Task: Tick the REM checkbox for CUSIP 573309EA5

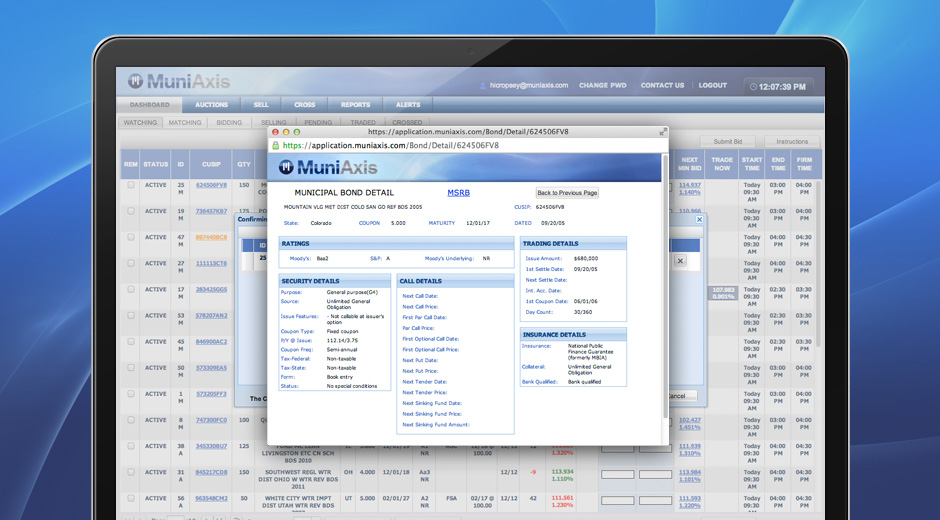Action: coord(131,368)
